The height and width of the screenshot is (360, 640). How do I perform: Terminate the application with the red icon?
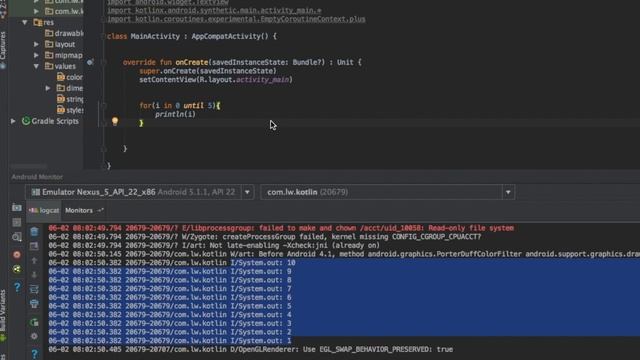point(17,255)
